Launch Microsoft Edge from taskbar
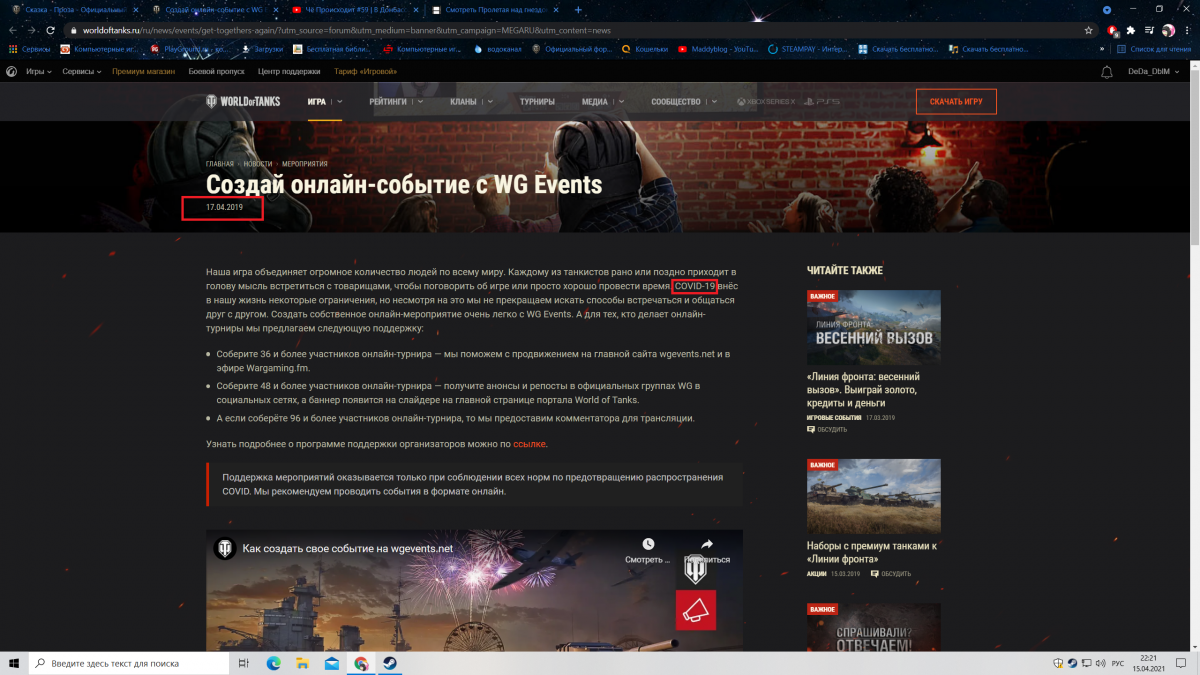This screenshot has width=1200, height=675. point(273,663)
